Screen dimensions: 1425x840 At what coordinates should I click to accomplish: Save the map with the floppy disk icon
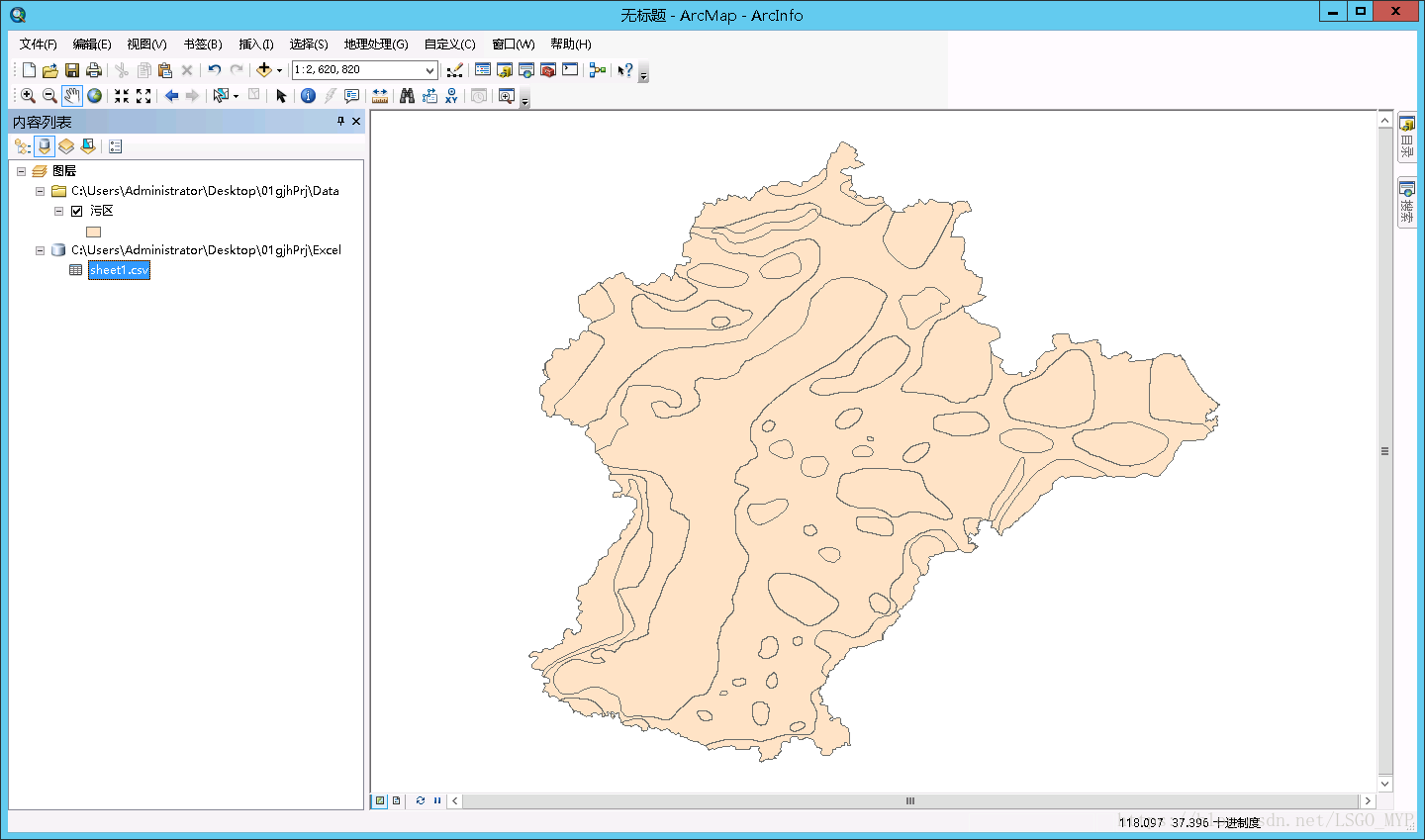(72, 70)
